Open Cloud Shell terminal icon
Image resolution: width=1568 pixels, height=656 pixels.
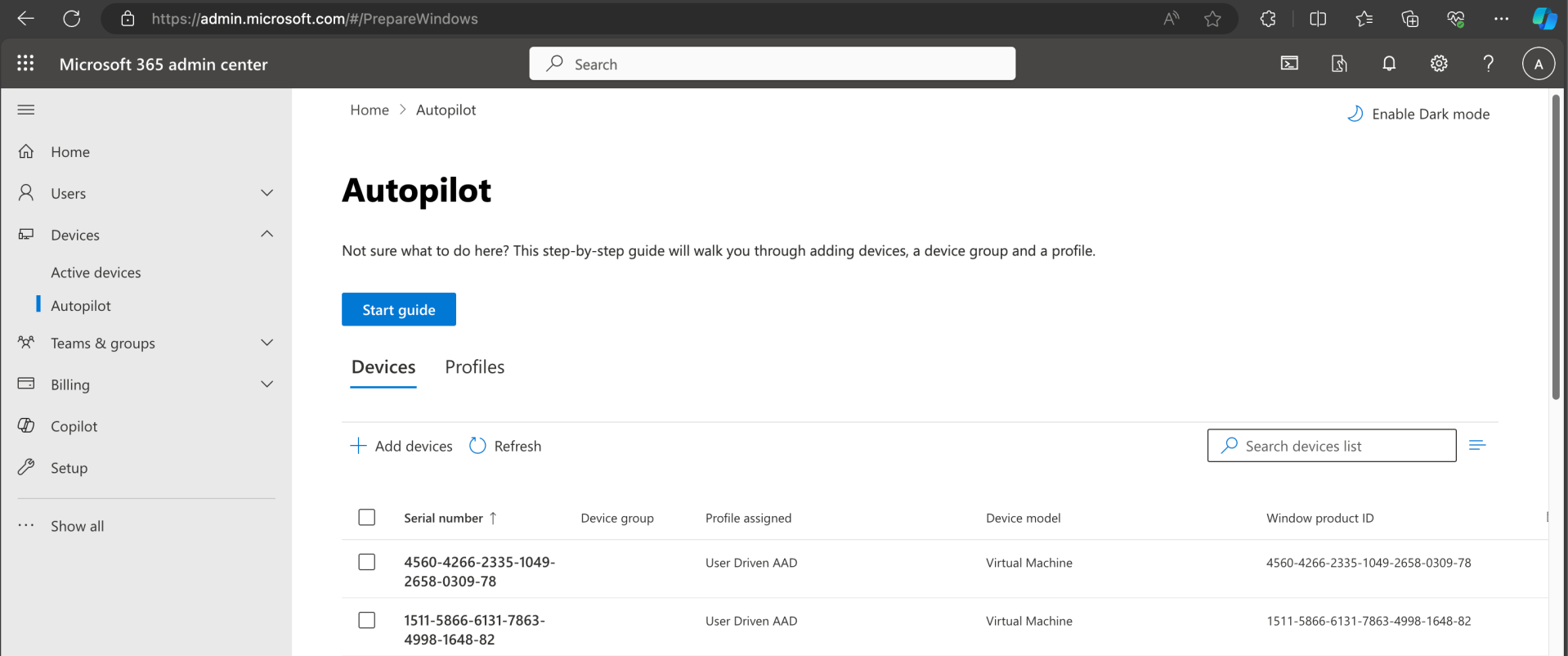[x=1289, y=64]
